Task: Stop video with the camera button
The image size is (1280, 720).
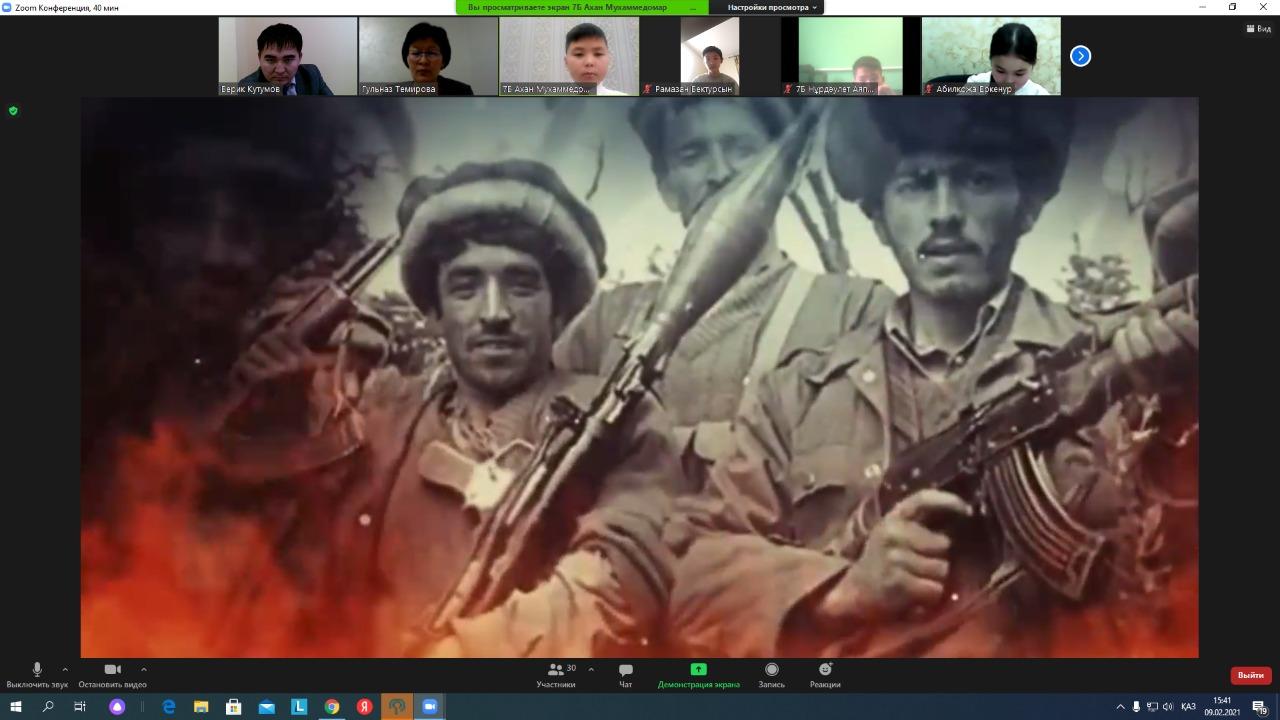Action: click(112, 673)
